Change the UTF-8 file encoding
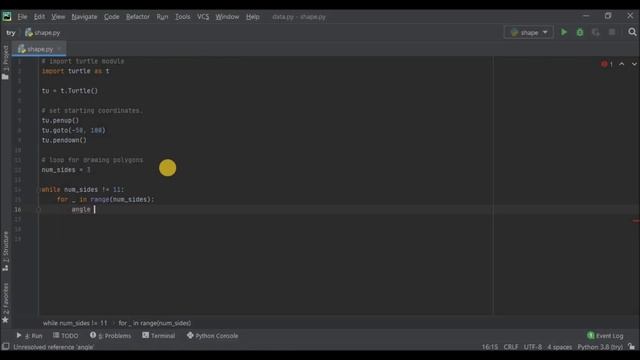 click(x=533, y=347)
